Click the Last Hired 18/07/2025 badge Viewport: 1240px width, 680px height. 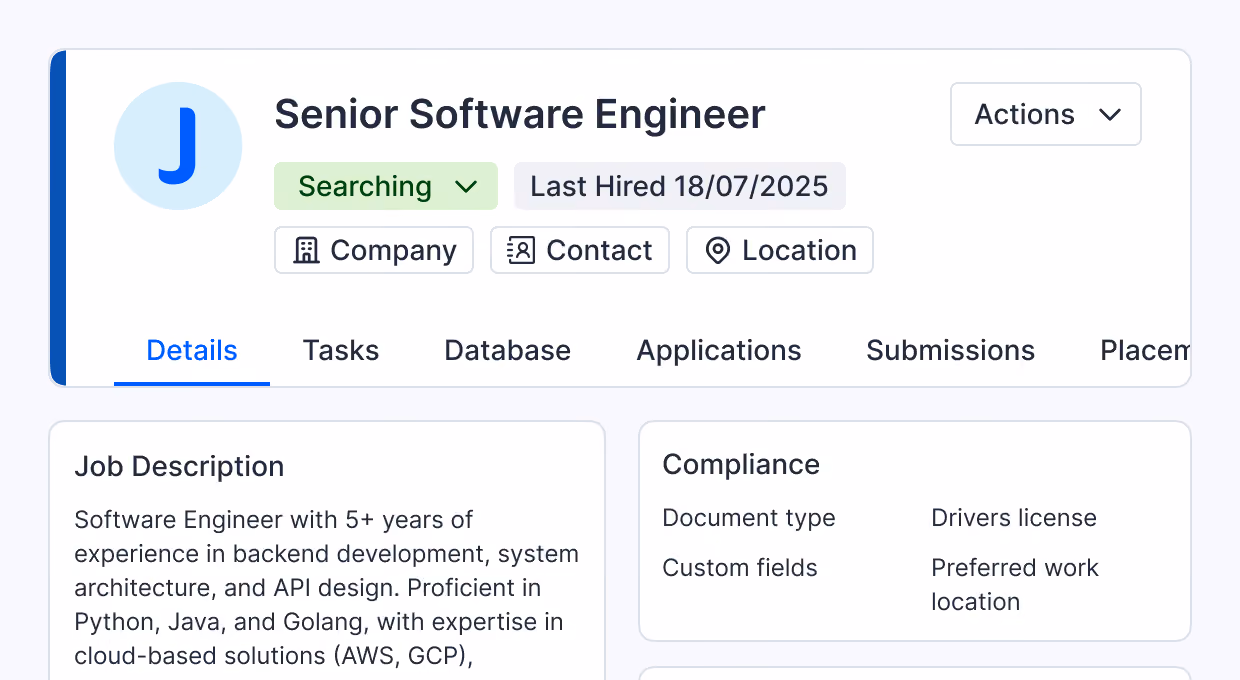(x=680, y=186)
